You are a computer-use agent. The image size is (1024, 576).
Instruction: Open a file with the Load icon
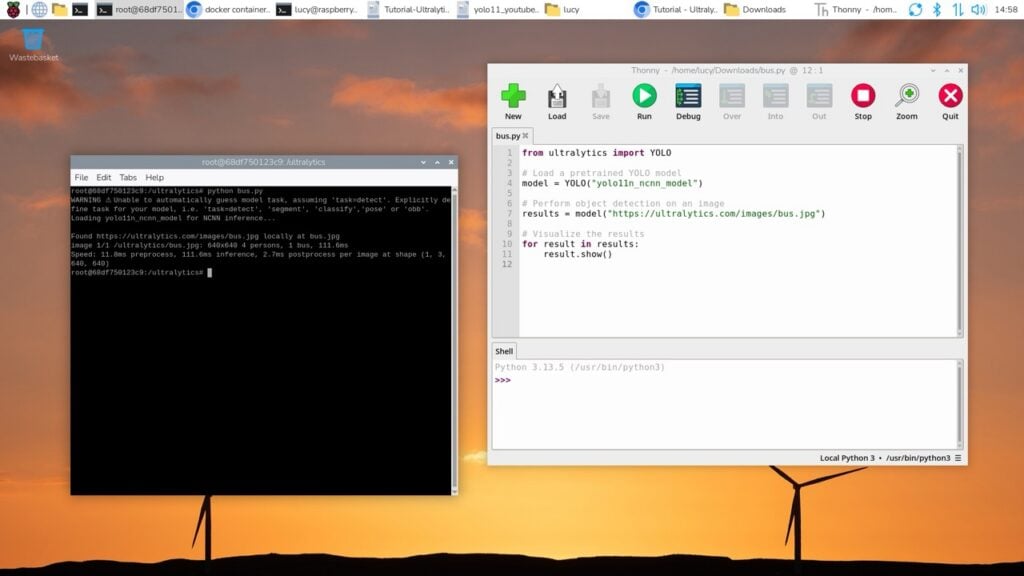click(557, 97)
